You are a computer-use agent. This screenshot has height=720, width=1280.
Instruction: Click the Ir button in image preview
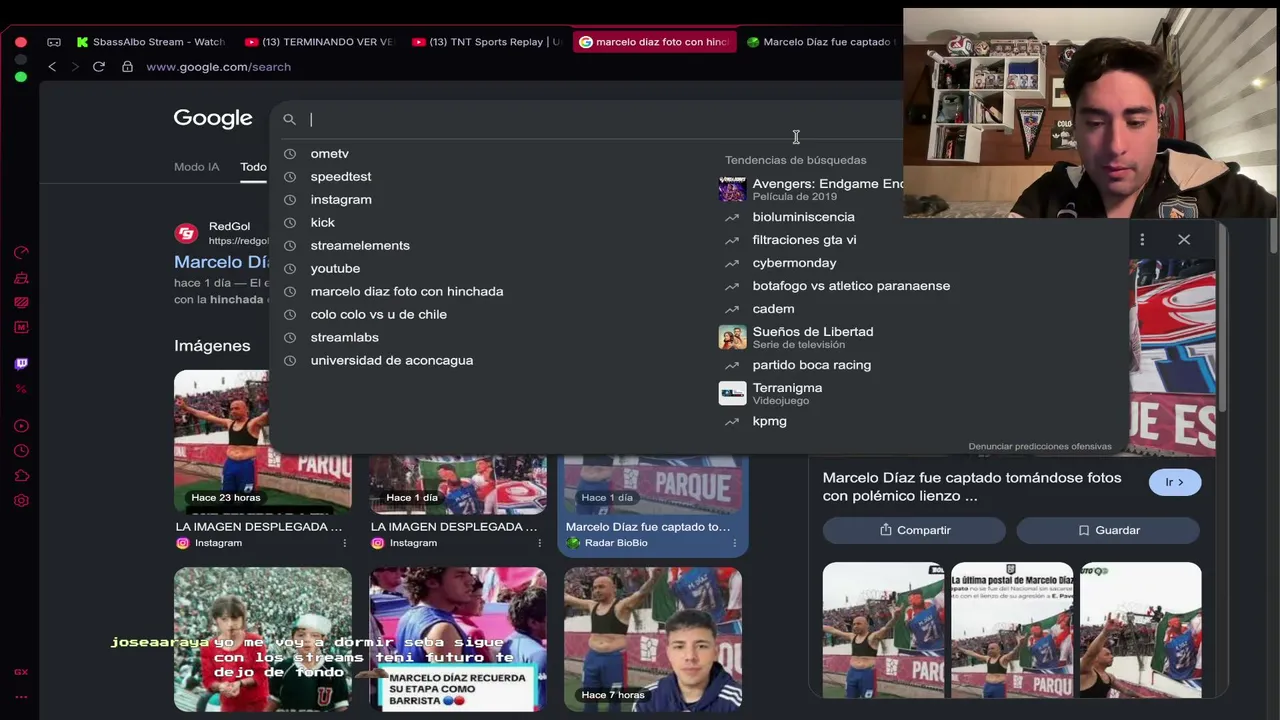click(1174, 483)
